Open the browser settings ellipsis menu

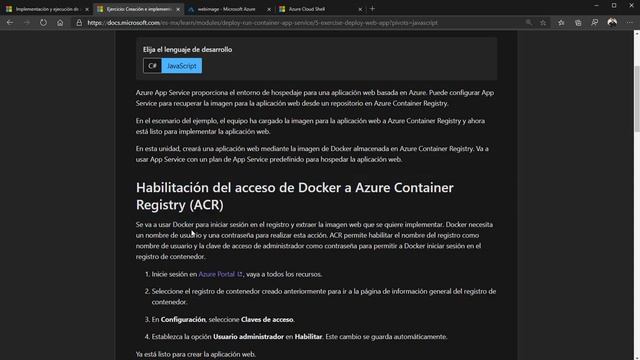tap(629, 23)
